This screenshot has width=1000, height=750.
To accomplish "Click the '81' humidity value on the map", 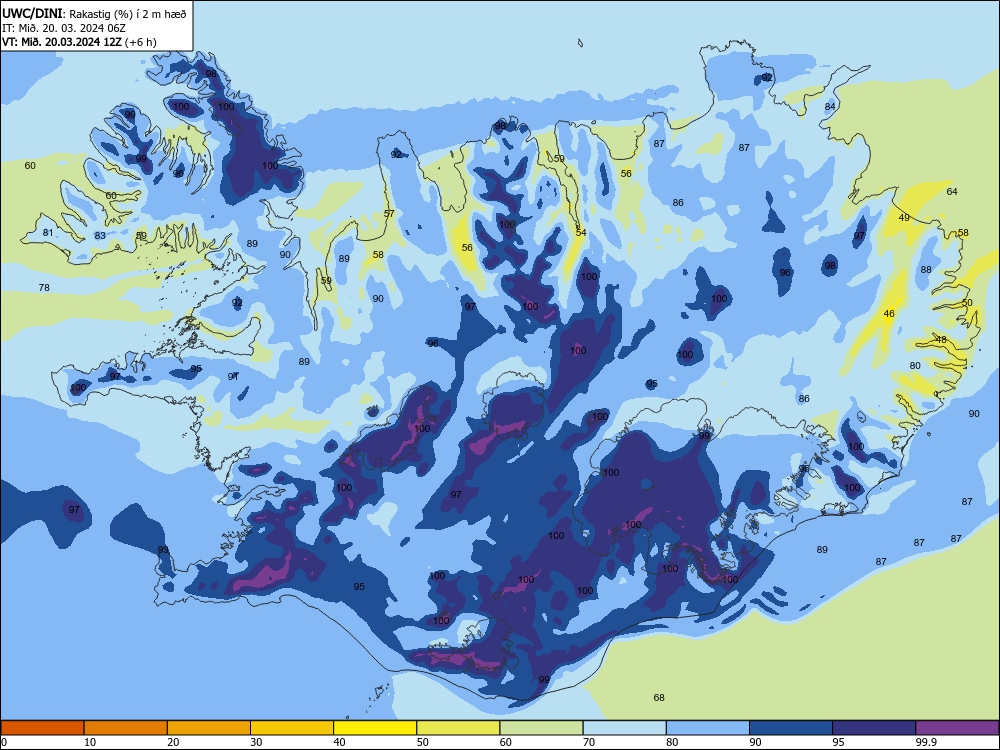I will (x=48, y=233).
